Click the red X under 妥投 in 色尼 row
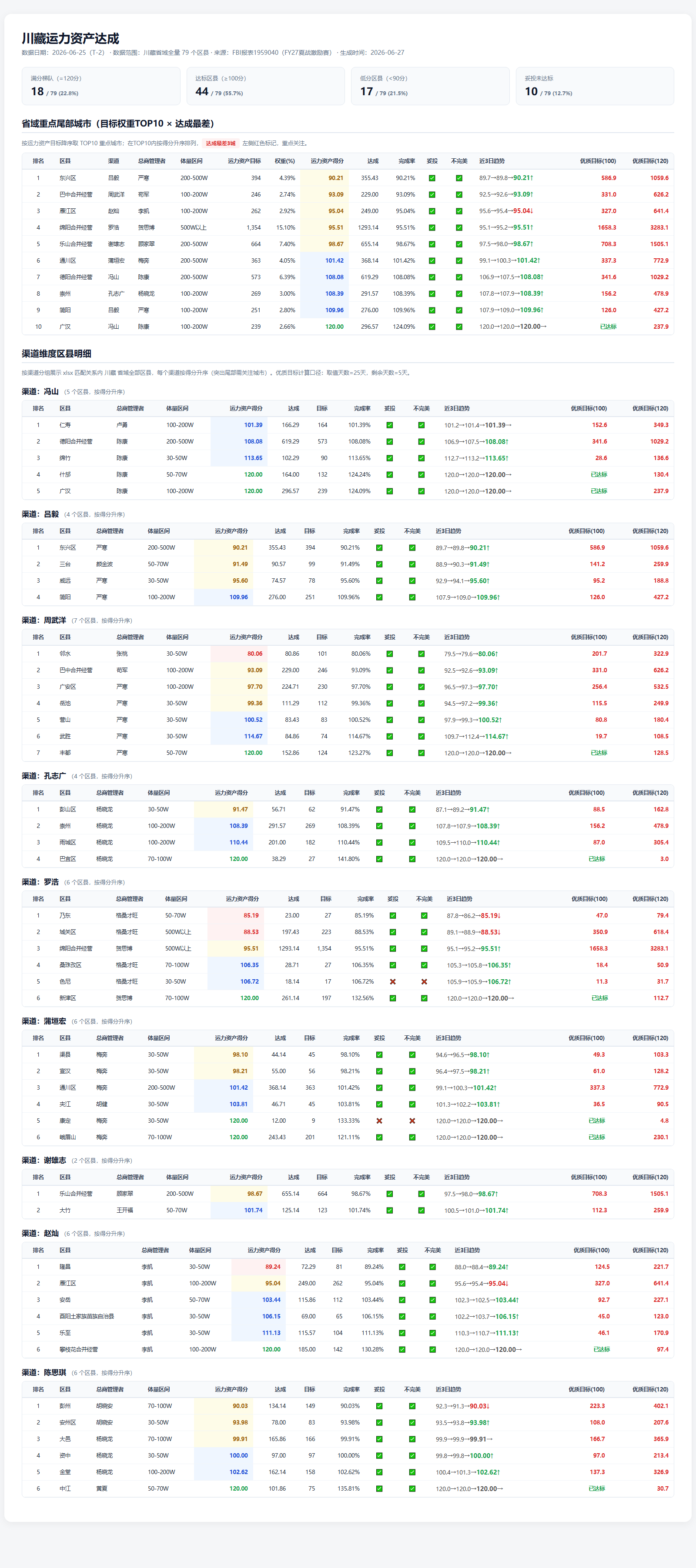Image resolution: width=696 pixels, height=1568 pixels. pyautogui.click(x=393, y=981)
